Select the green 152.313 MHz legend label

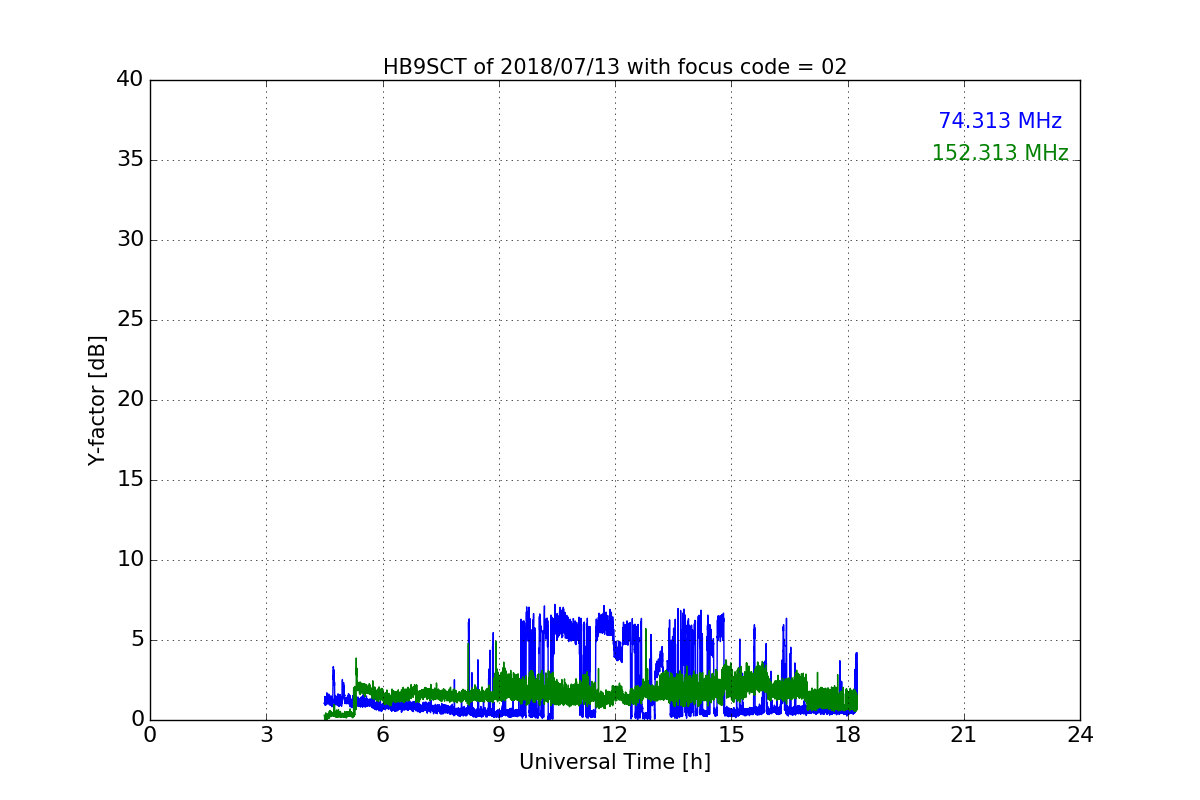pyautogui.click(x=1000, y=153)
